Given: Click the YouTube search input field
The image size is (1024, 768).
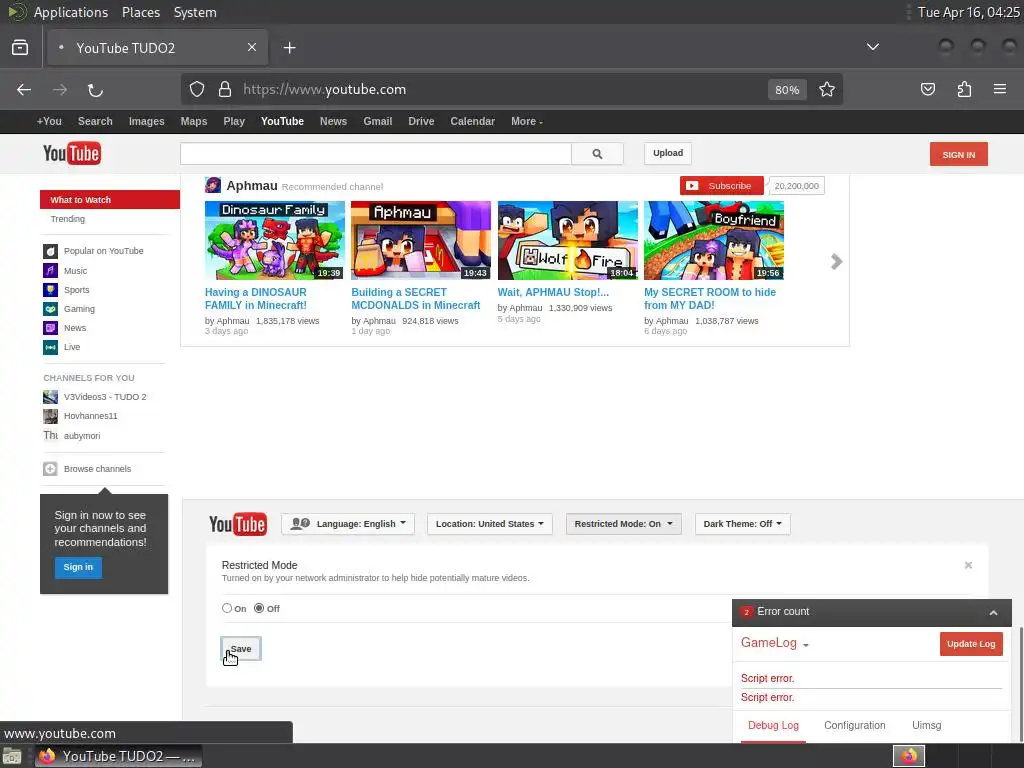Looking at the screenshot, I should coord(376,153).
